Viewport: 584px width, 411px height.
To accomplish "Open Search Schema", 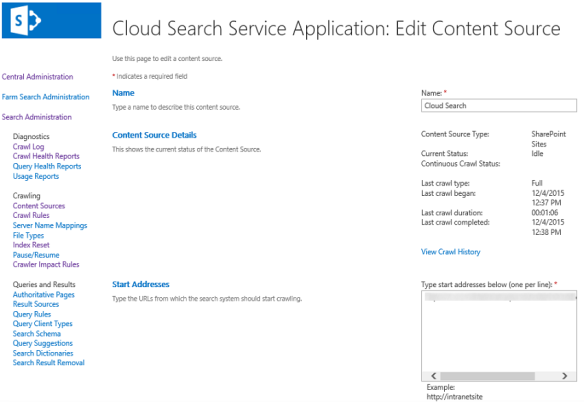I will coord(36,334).
